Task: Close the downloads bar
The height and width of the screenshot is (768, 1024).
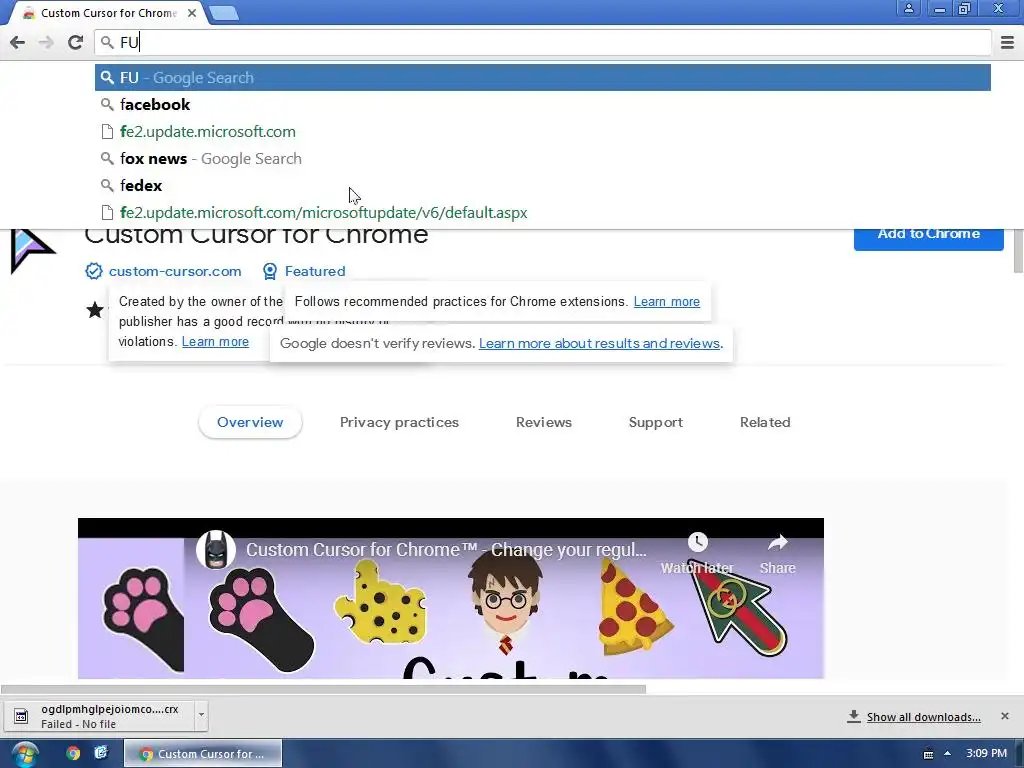Action: [x=1005, y=716]
